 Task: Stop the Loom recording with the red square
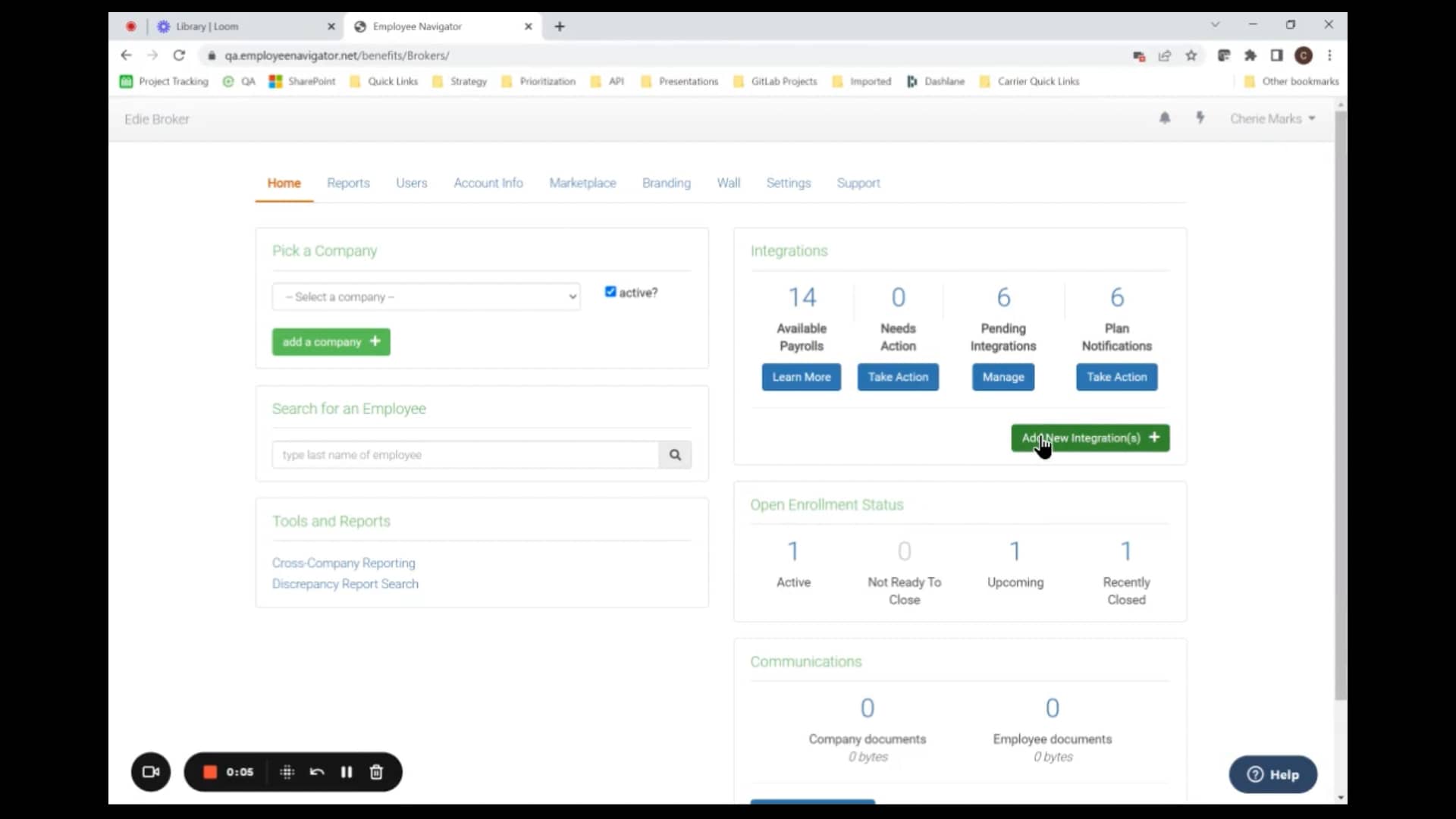pyautogui.click(x=209, y=772)
